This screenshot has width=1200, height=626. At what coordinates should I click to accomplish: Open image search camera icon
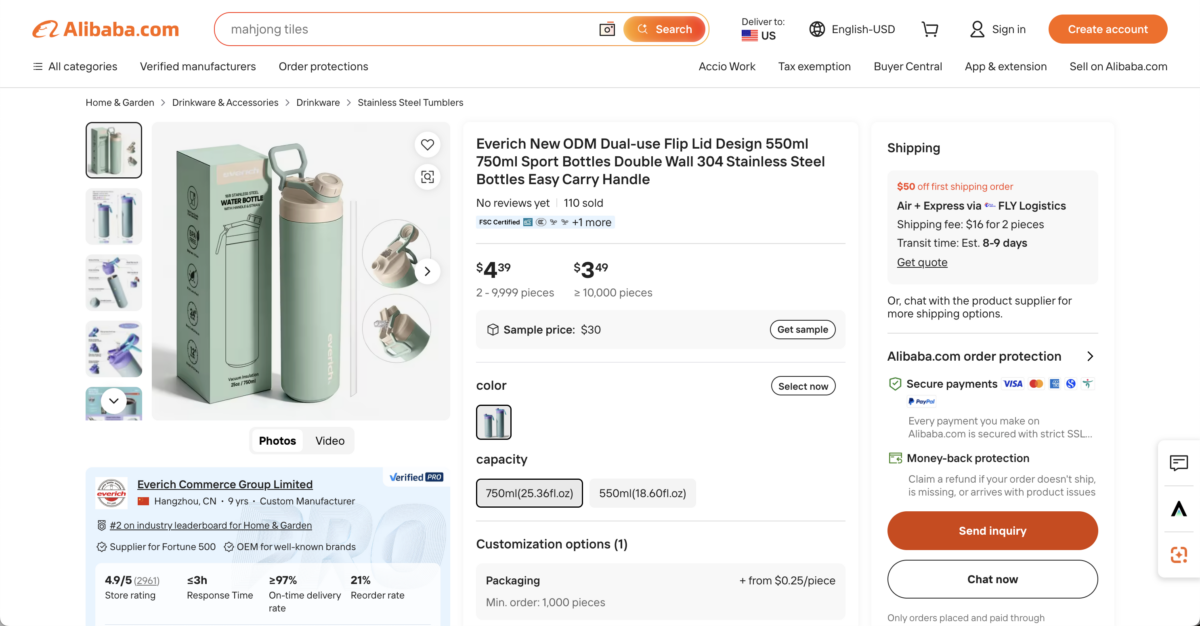click(x=607, y=30)
